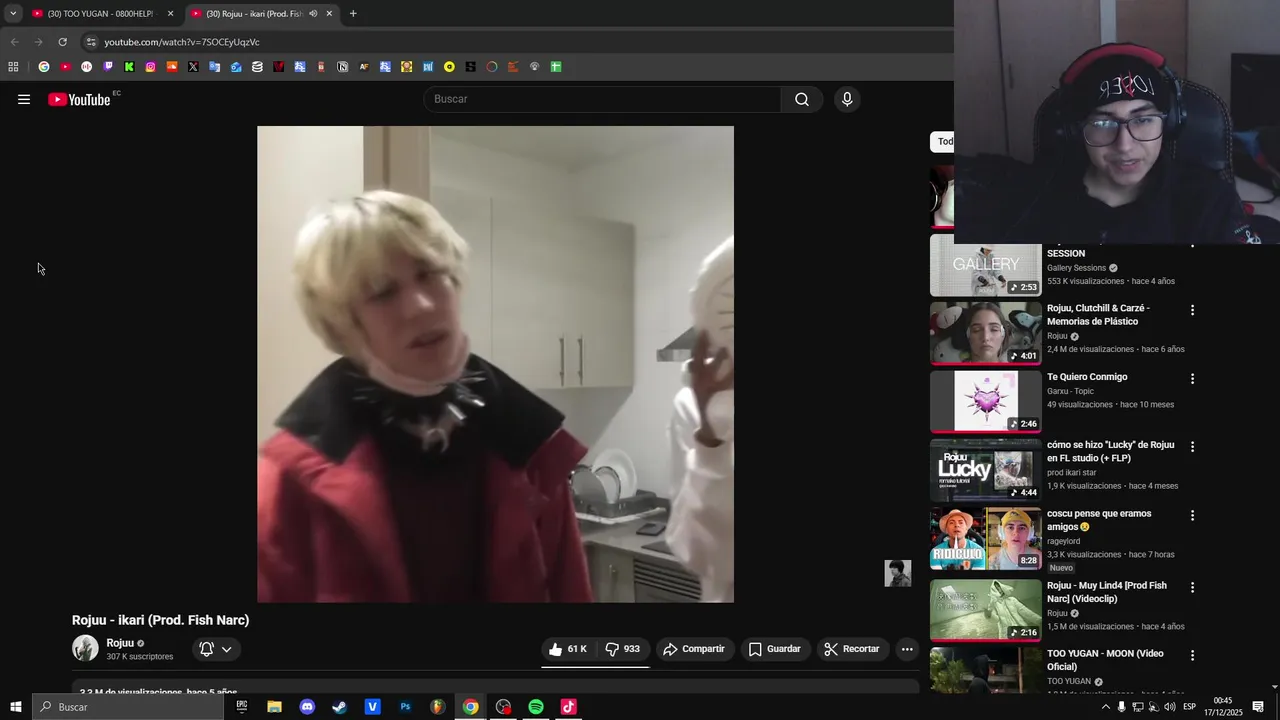This screenshot has height=720, width=1280.
Task: Like the video with 61 K button
Action: coord(568,649)
